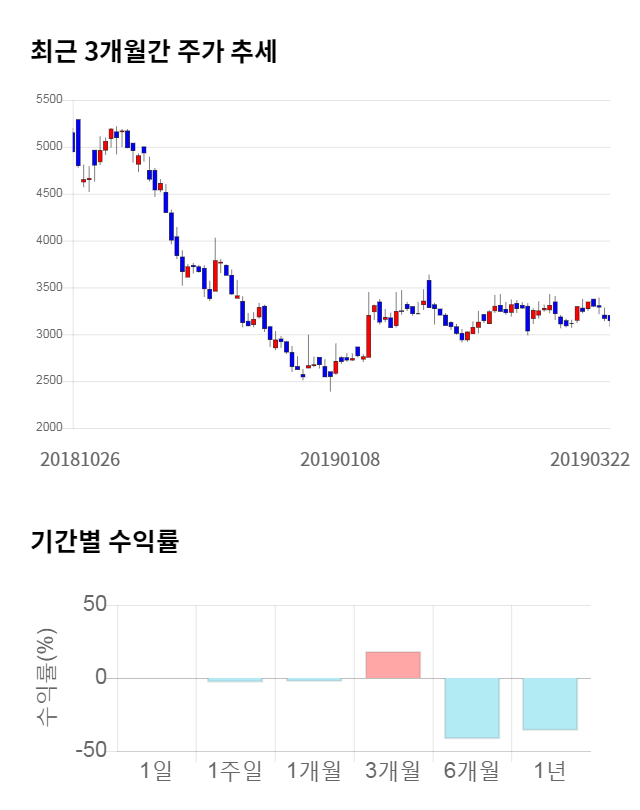The image size is (640, 810).
Task: Click the 6개월 x-axis label
Action: pyautogui.click(x=471, y=771)
